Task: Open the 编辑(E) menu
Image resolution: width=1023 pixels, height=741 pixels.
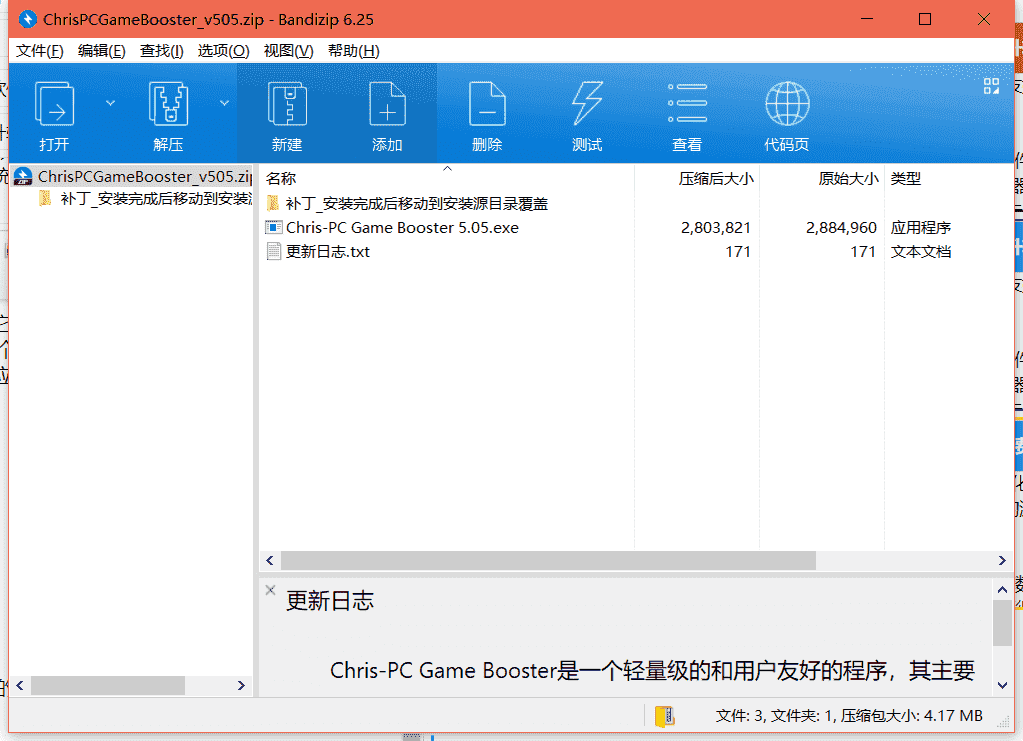Action: click(102, 51)
